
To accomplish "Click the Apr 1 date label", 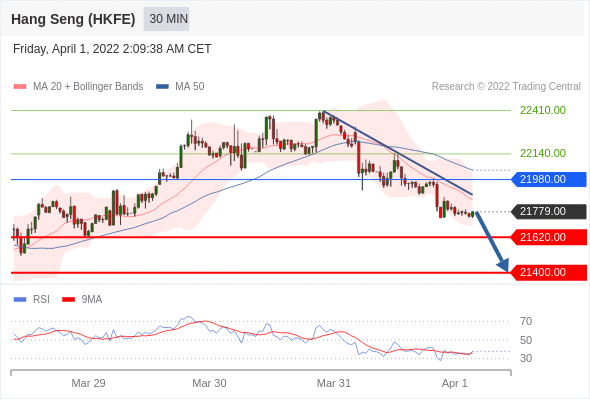I will click(454, 383).
